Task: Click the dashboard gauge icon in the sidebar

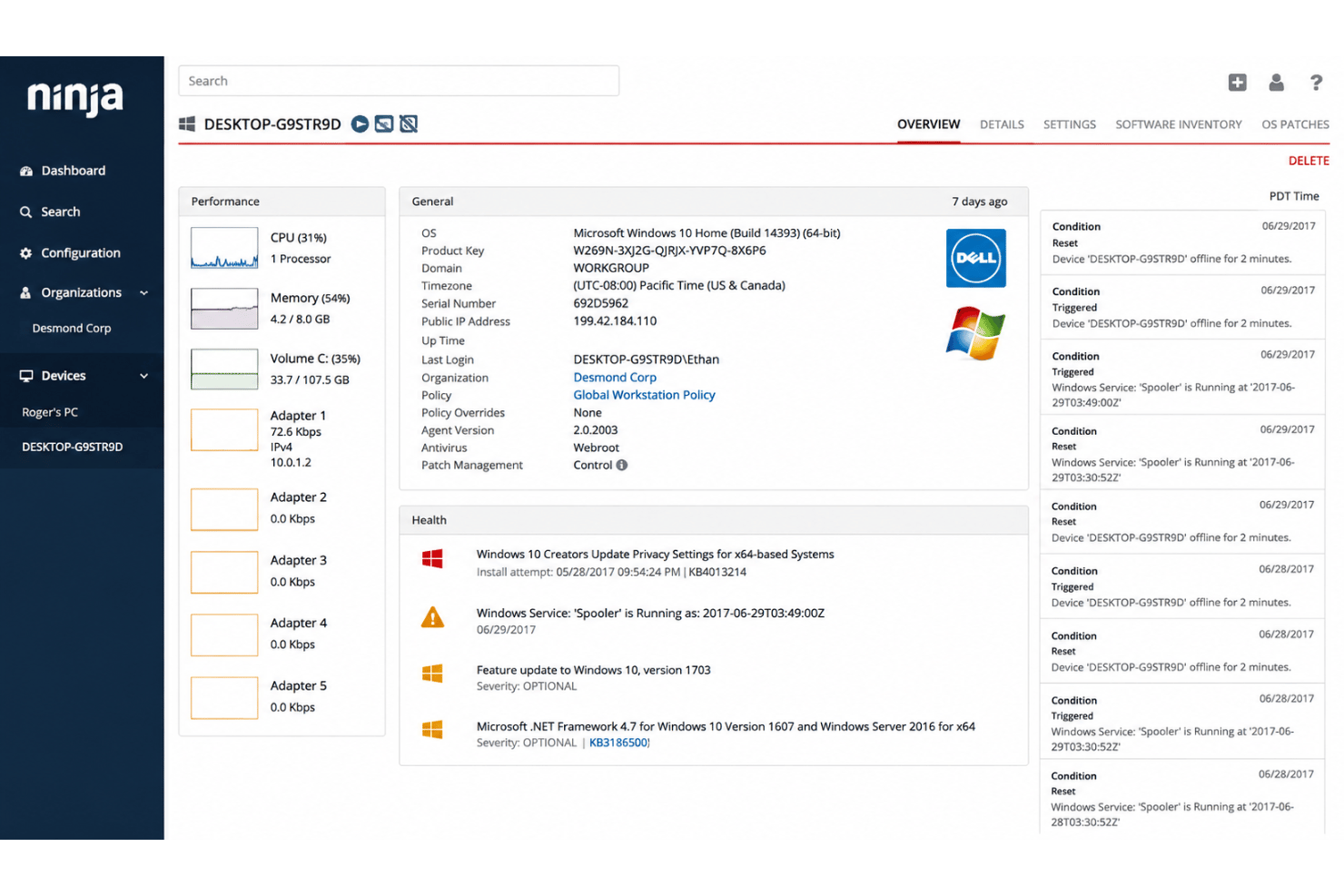Action: tap(26, 171)
